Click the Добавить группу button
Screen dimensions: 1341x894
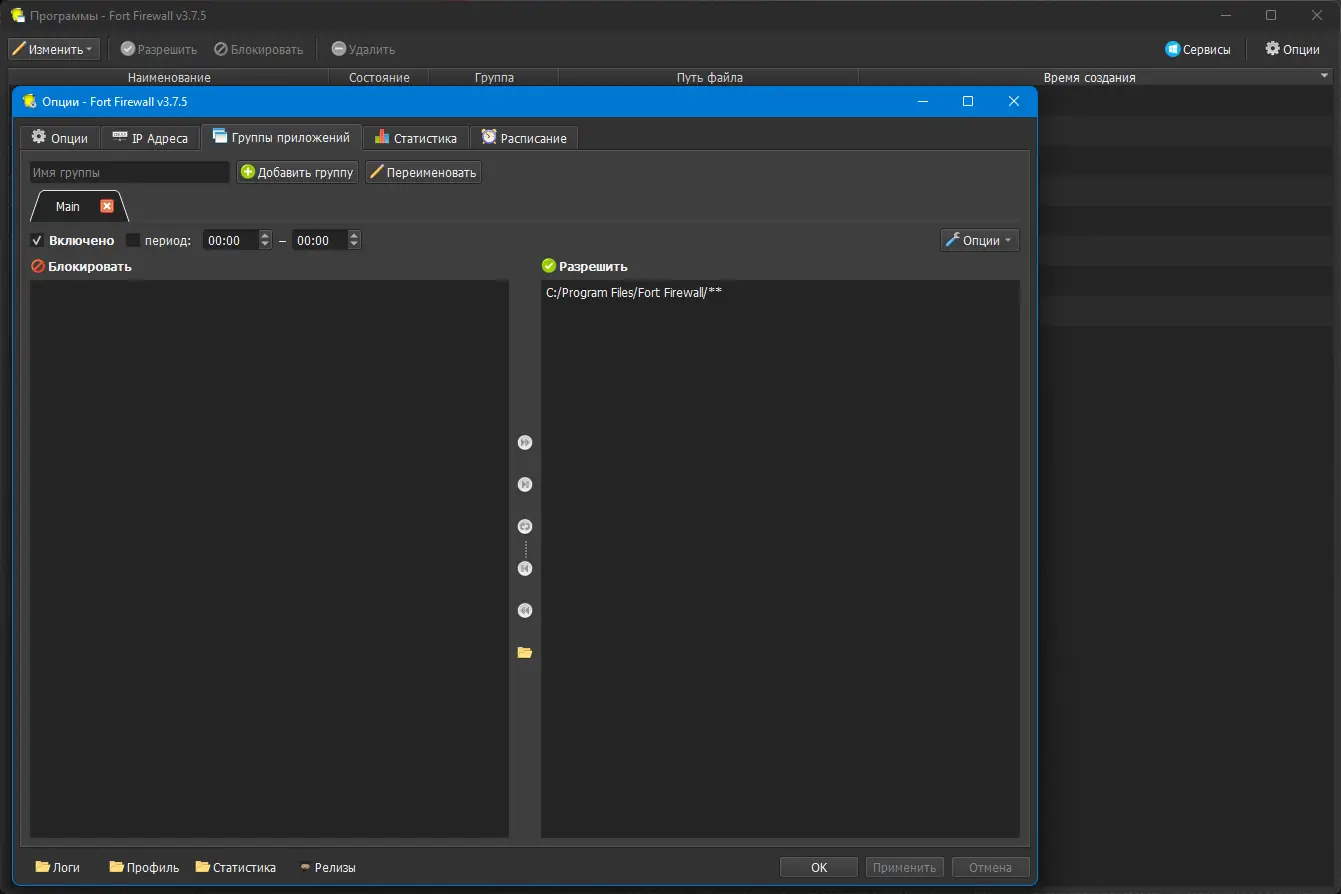(x=297, y=172)
